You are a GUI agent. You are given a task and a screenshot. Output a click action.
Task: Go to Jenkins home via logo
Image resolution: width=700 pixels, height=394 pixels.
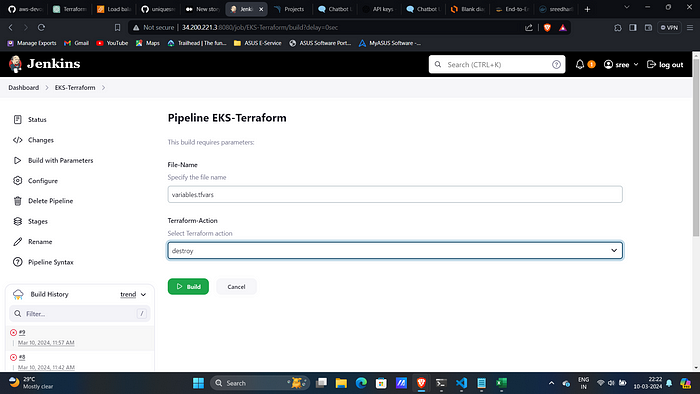44,64
